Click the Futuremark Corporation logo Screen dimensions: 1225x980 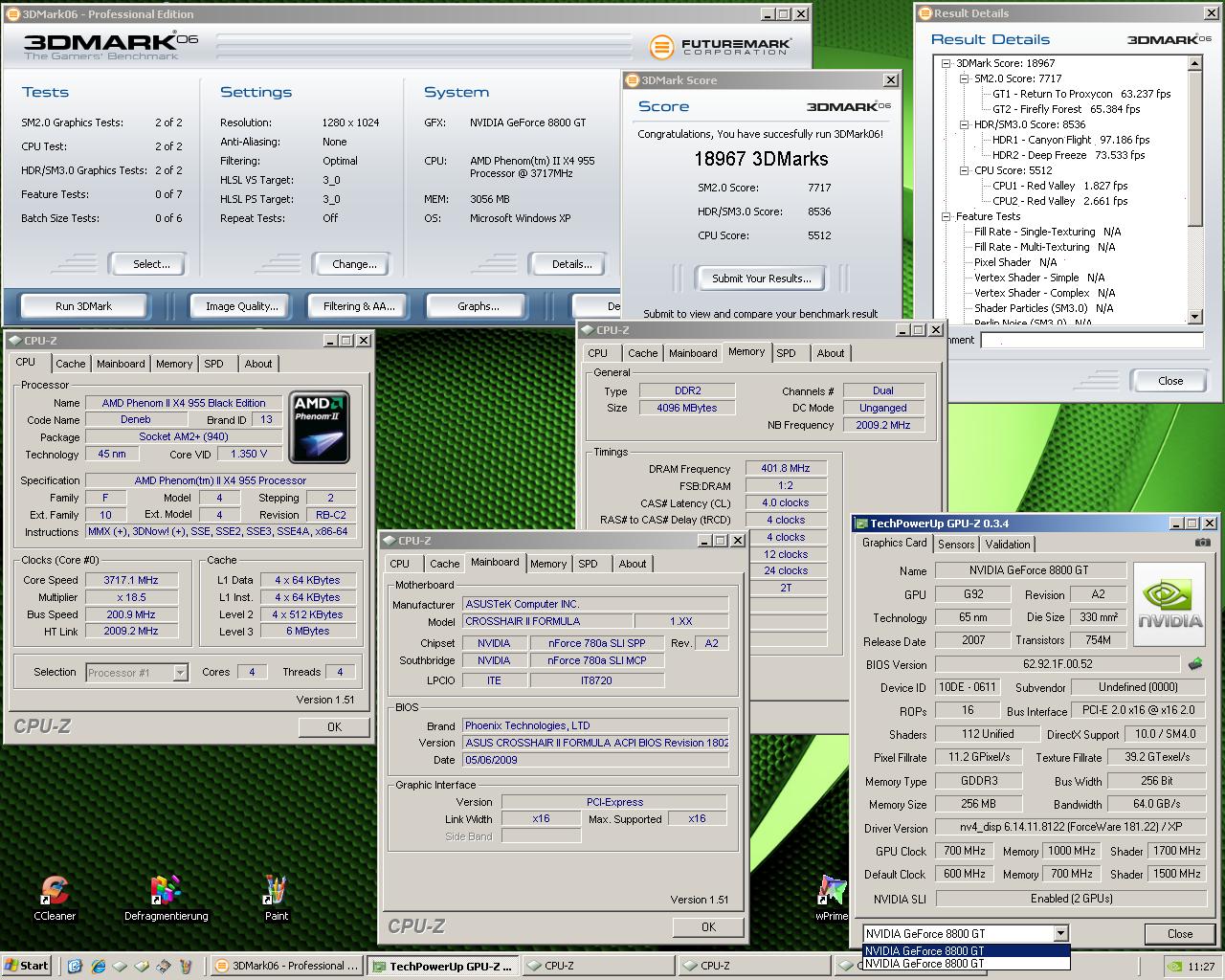pos(720,47)
